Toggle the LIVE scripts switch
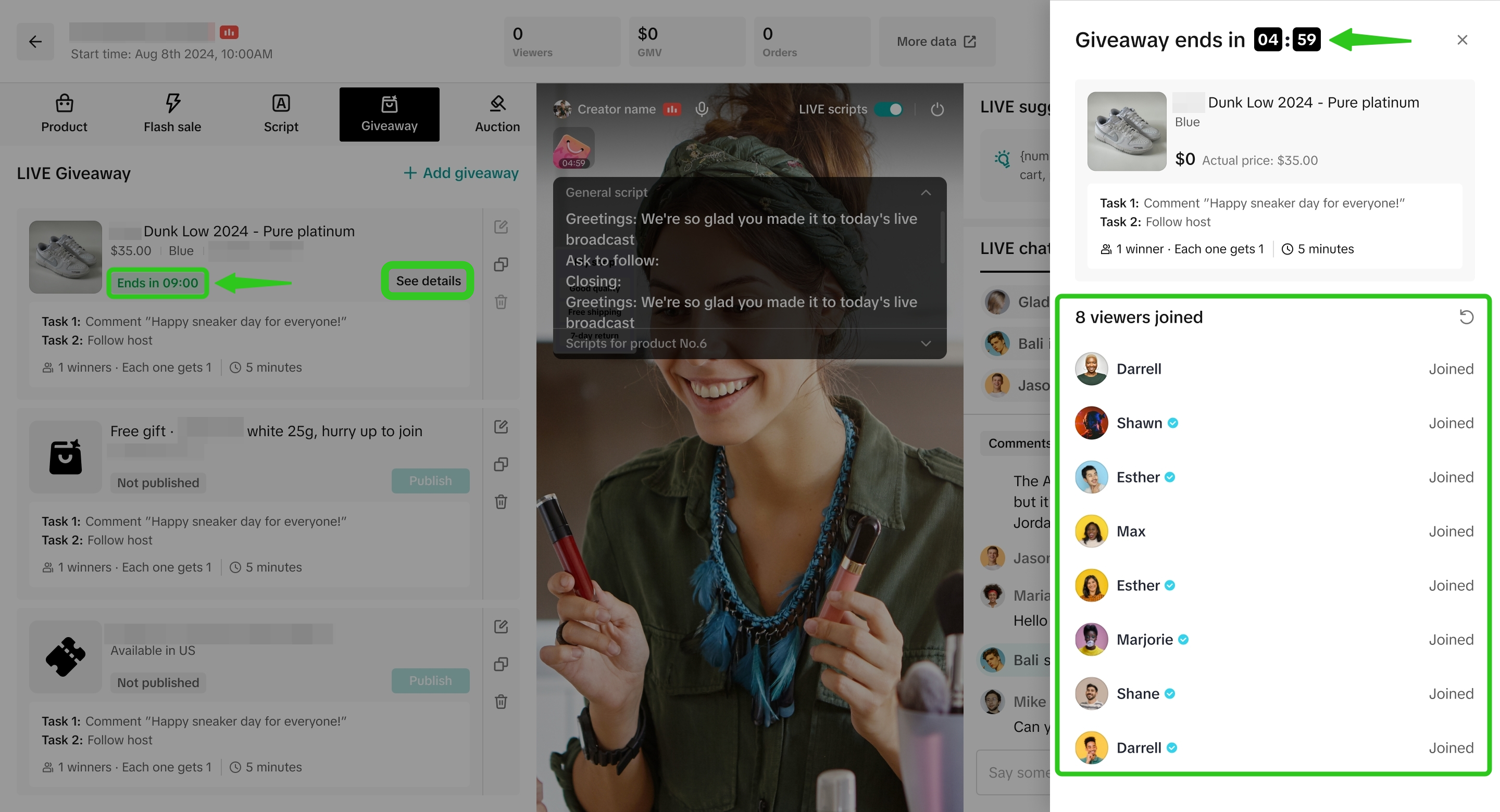Screen dimensions: 1500x812 coord(889,109)
